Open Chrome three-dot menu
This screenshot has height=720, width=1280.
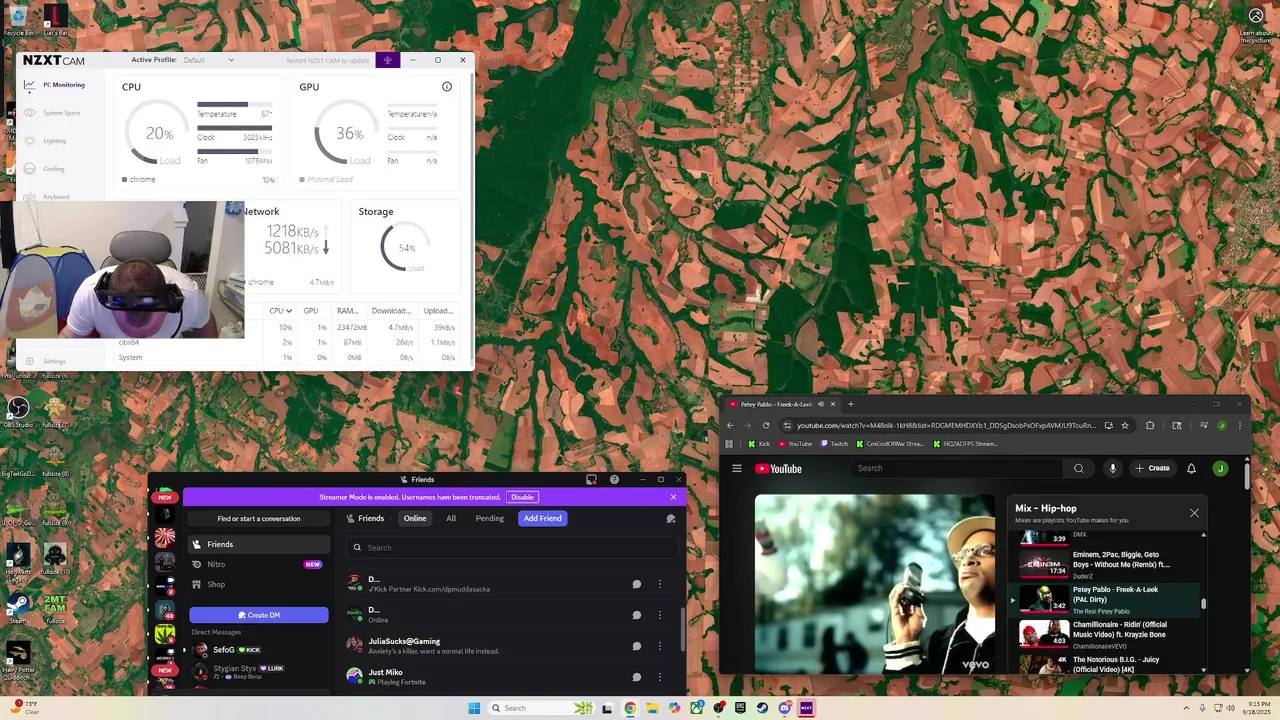pos(1240,425)
